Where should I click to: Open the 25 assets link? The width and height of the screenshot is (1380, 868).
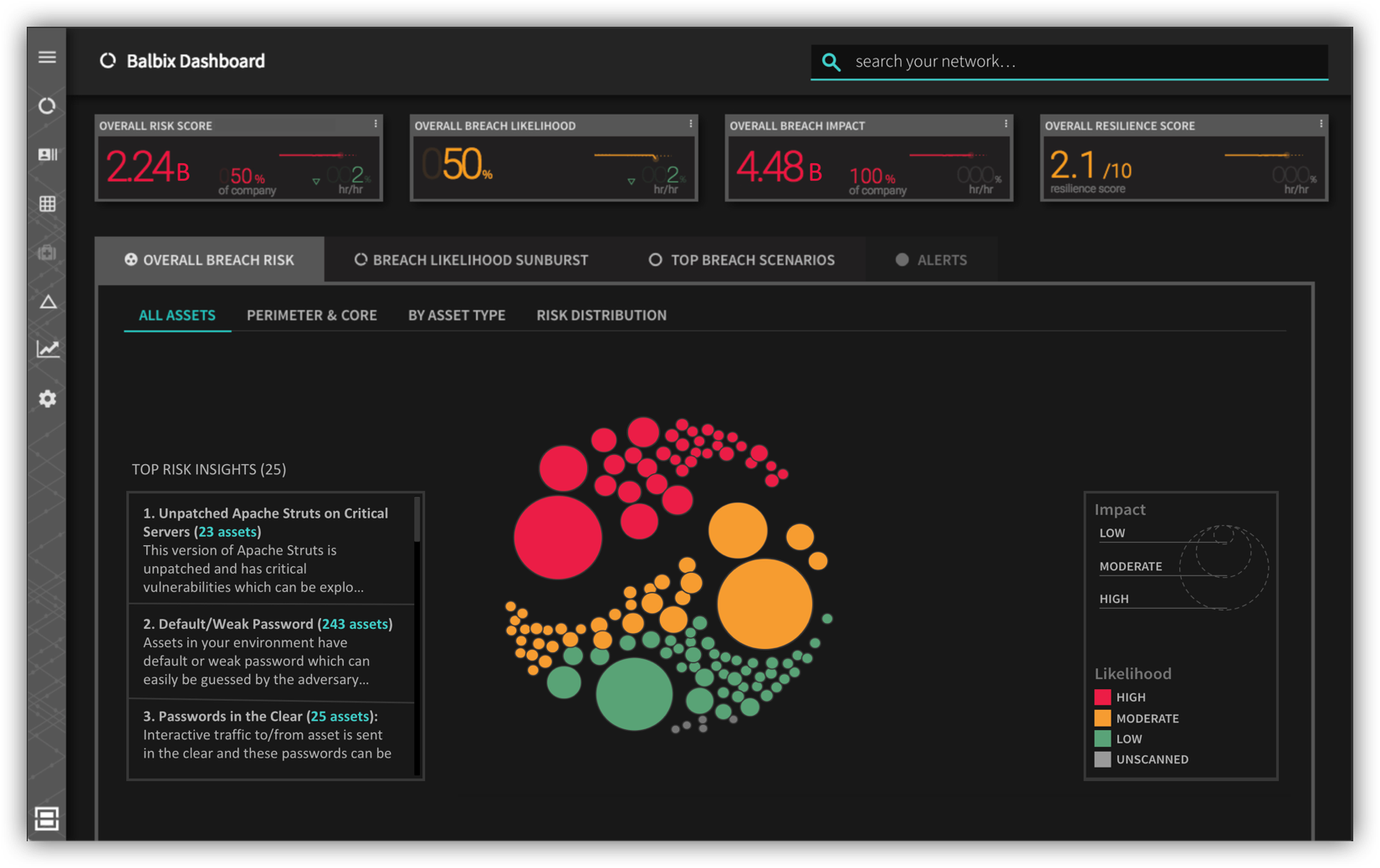point(340,717)
